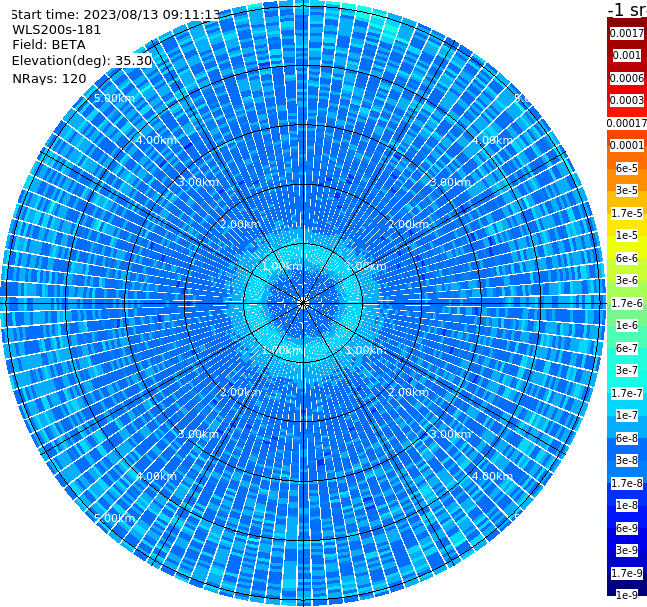Click the 0.0003 colorbar tick label
647x607 pixels.
click(x=627, y=100)
